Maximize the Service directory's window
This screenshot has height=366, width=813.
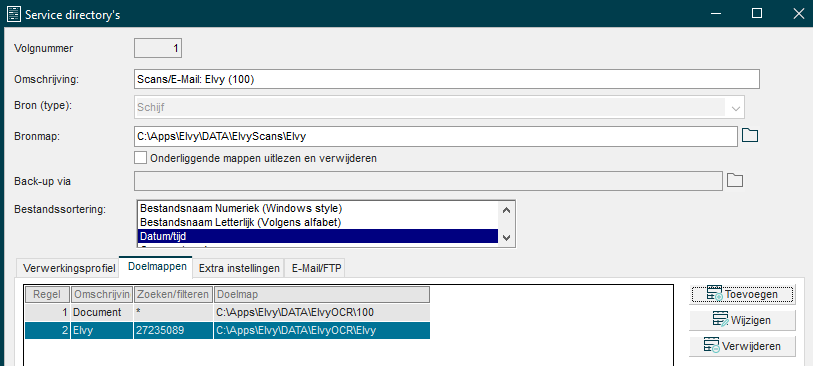(x=757, y=13)
